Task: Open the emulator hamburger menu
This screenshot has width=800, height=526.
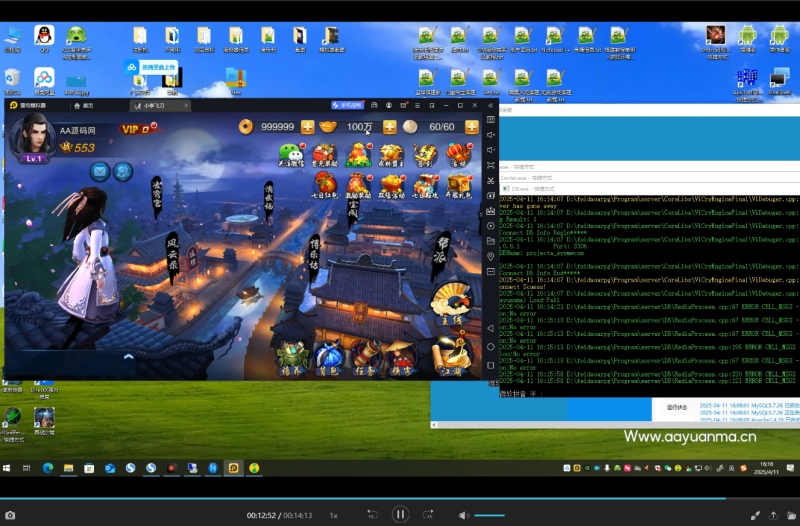Action: pyautogui.click(x=417, y=106)
